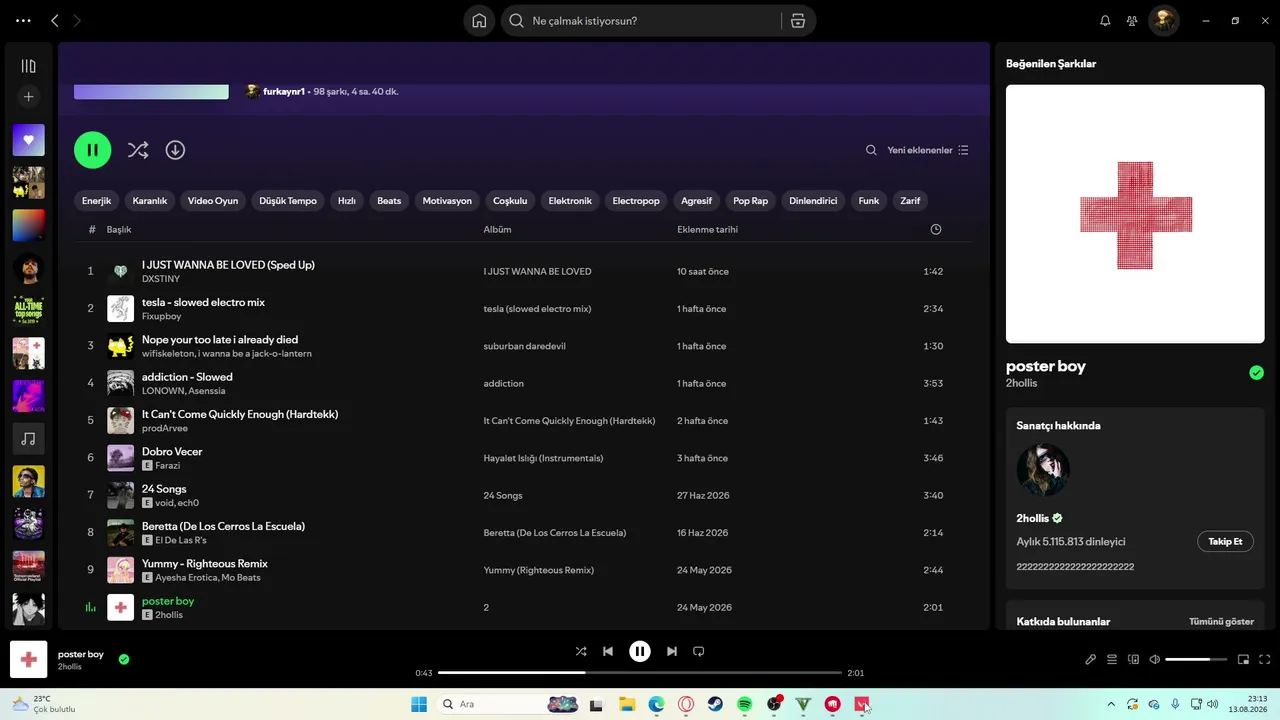Toggle repeat mode
The height and width of the screenshot is (720, 1280).
click(699, 651)
